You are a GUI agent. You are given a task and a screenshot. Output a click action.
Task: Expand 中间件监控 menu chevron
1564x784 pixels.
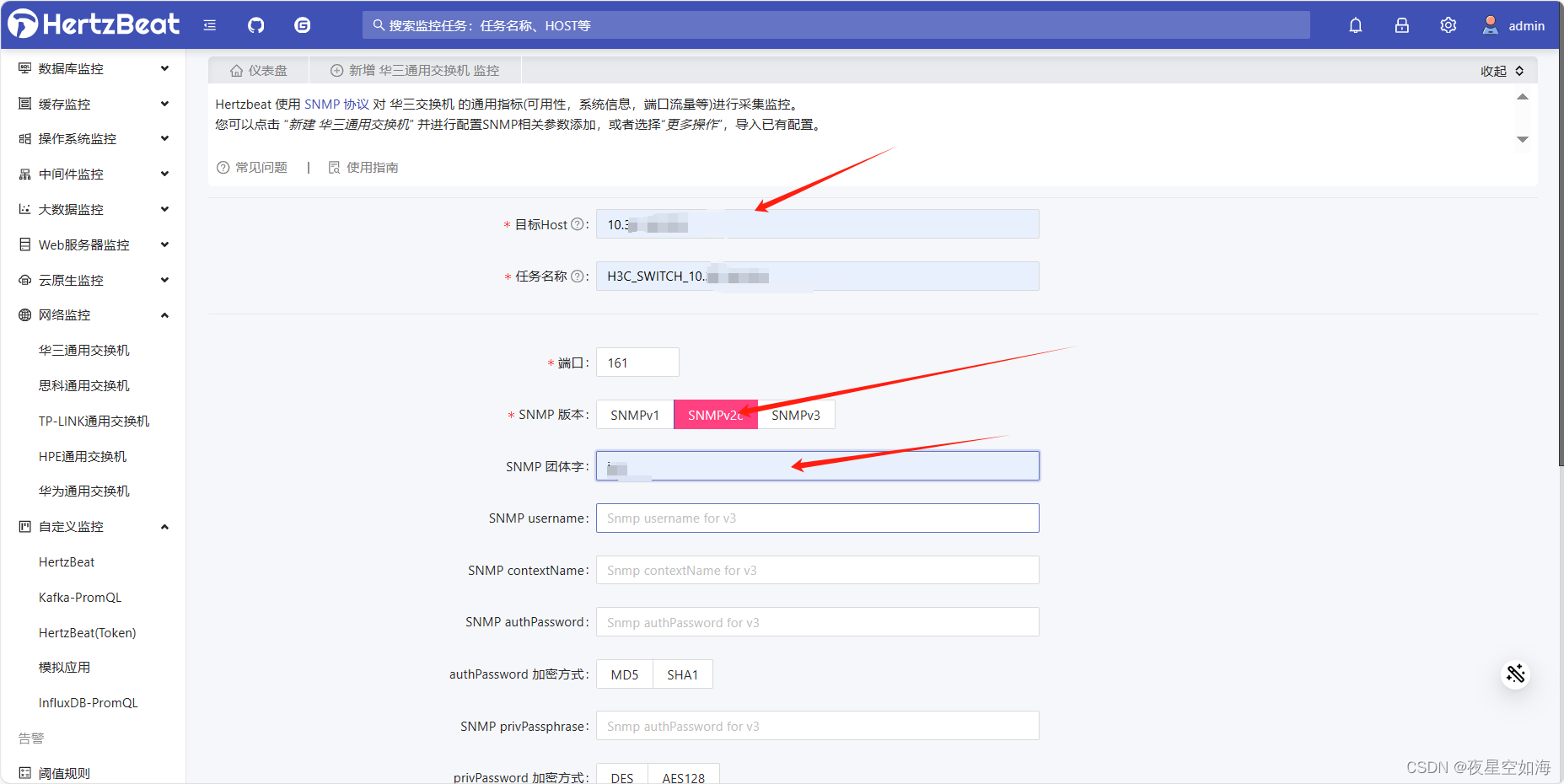(164, 174)
